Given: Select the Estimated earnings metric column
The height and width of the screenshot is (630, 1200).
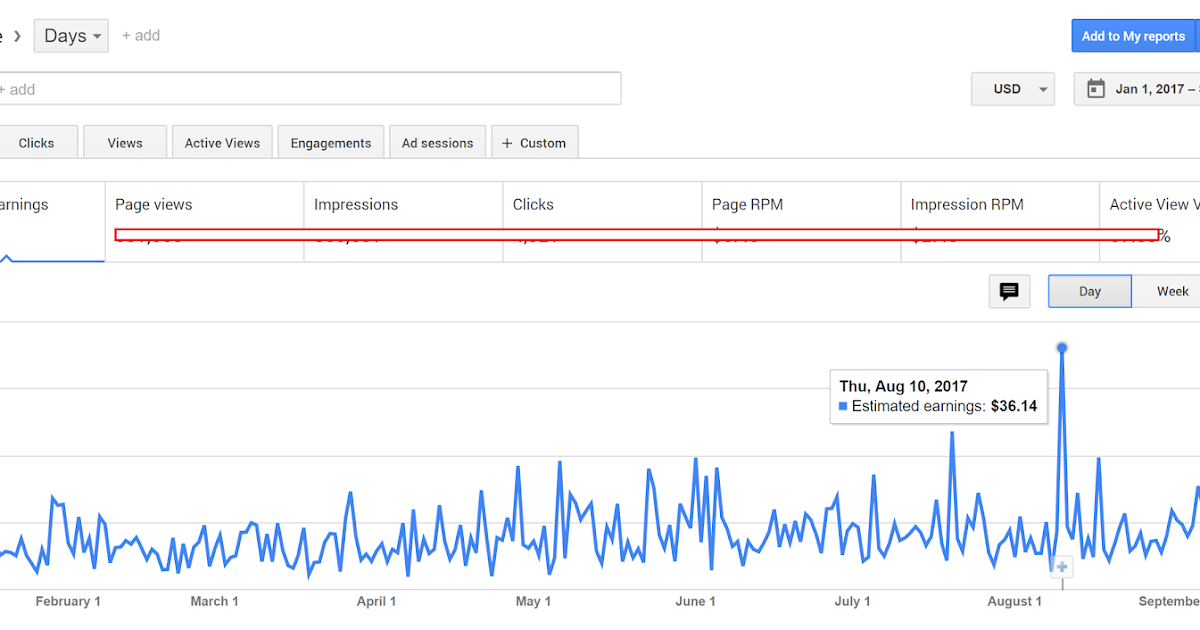Looking at the screenshot, I should 52,222.
